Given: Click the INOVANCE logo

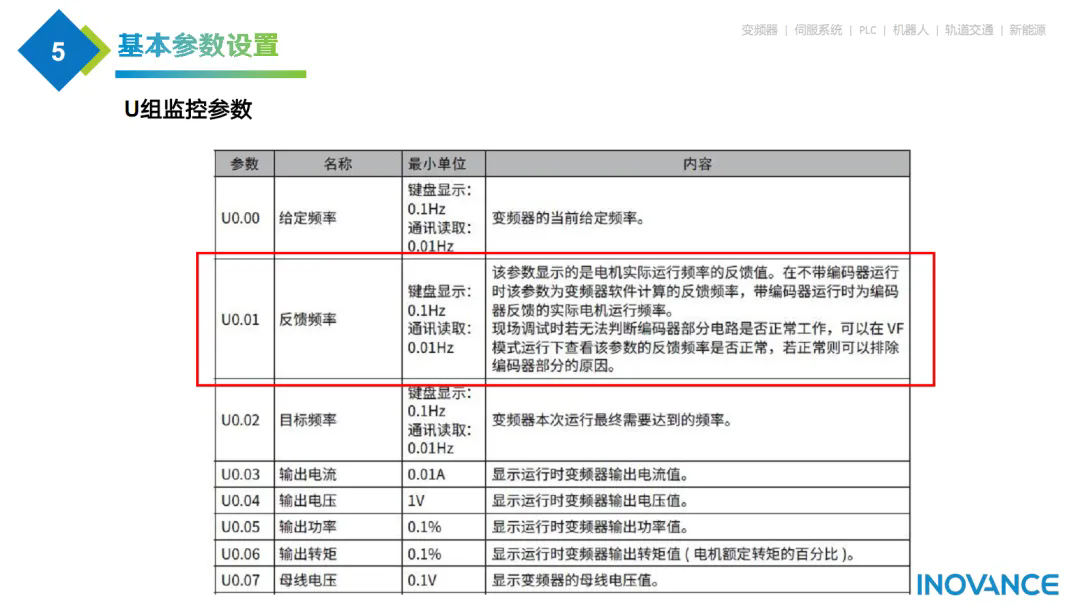Looking at the screenshot, I should point(987,585).
